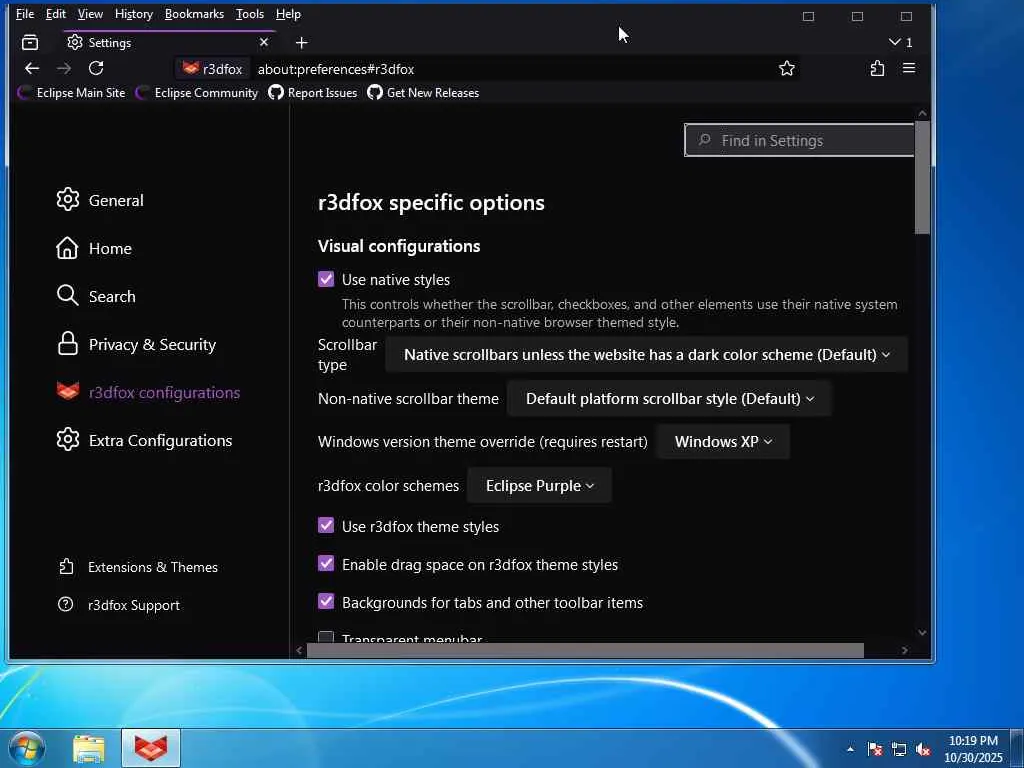Viewport: 1024px width, 768px height.
Task: Open the Action Center flag tray icon
Action: point(875,749)
